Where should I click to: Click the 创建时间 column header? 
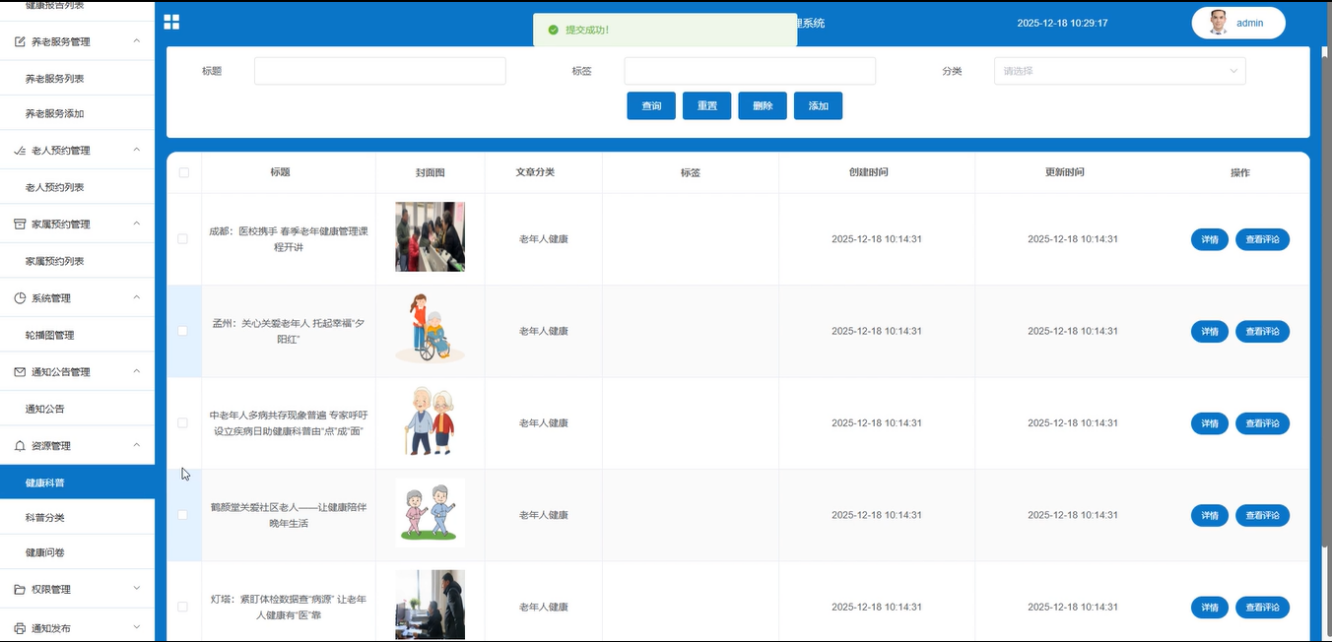[x=868, y=173]
